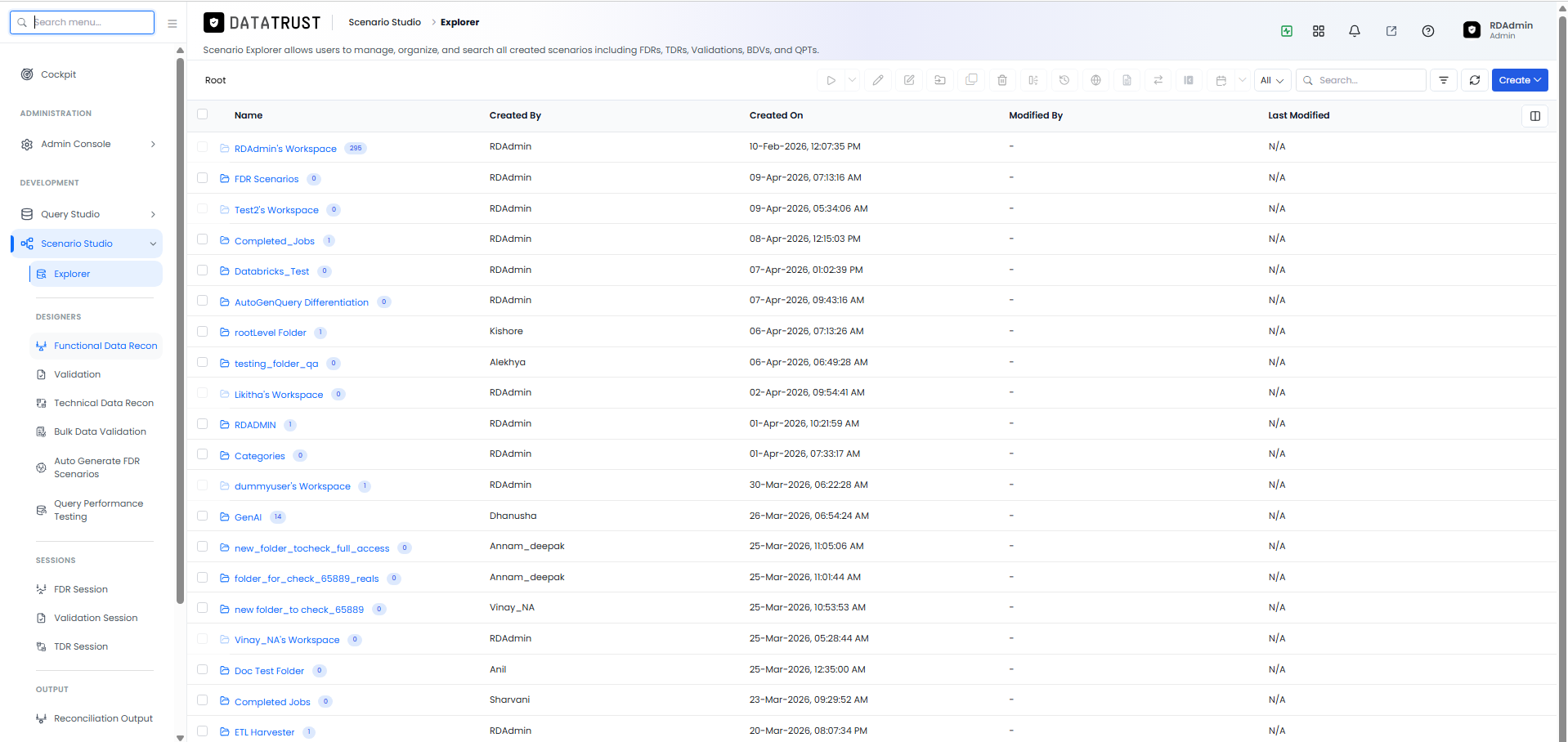Click the notifications bell icon

[x=1355, y=31]
